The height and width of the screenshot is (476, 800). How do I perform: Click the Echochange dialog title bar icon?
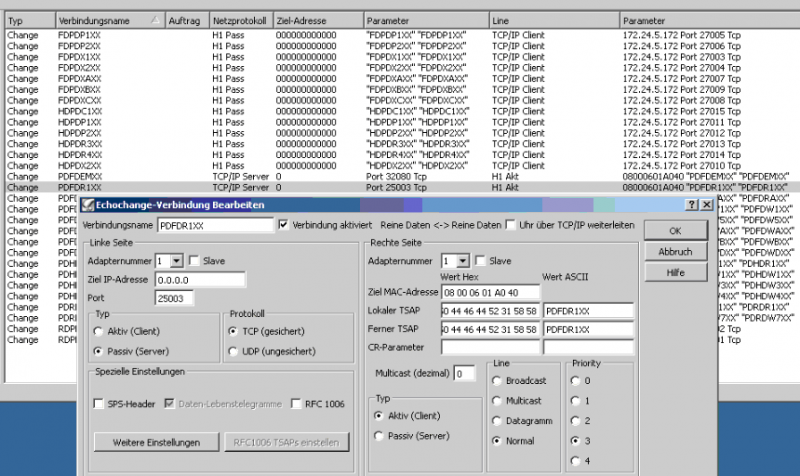[x=87, y=204]
